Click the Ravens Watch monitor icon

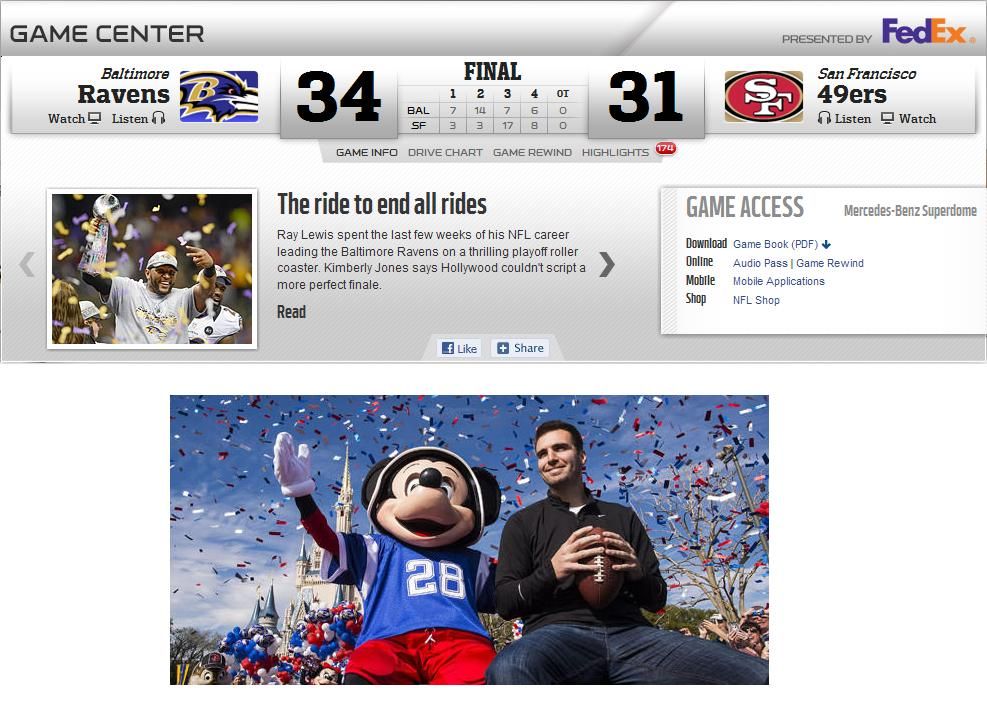point(94,118)
